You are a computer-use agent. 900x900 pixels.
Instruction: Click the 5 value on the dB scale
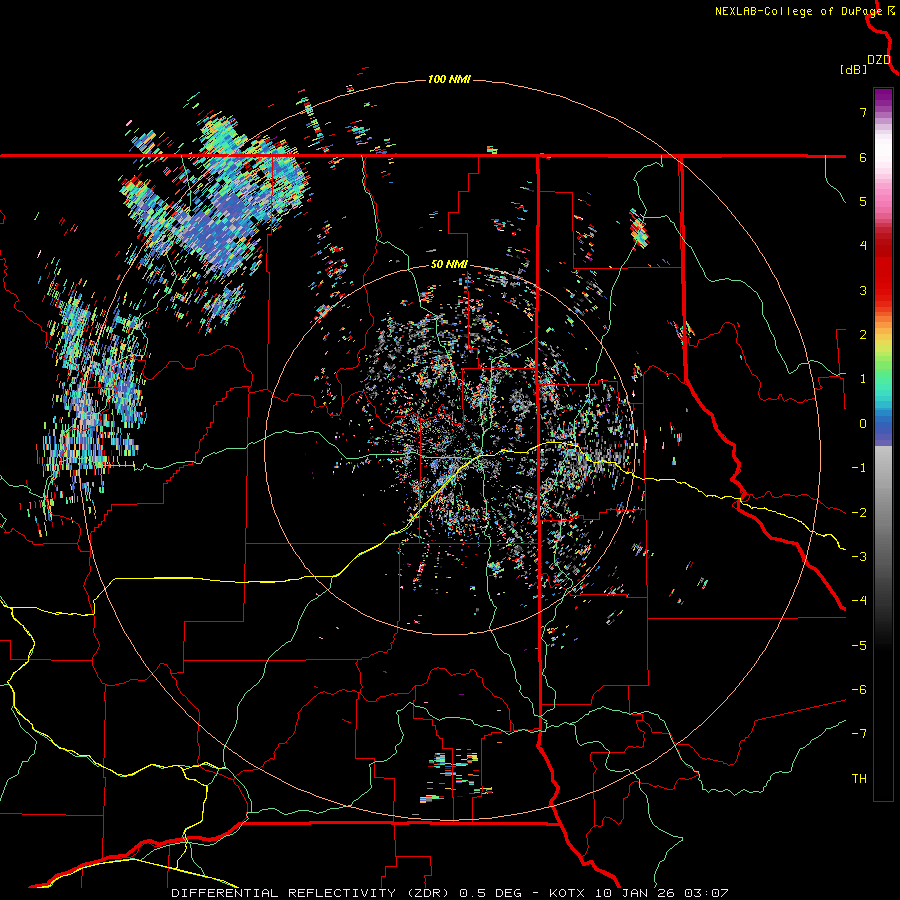coord(863,201)
